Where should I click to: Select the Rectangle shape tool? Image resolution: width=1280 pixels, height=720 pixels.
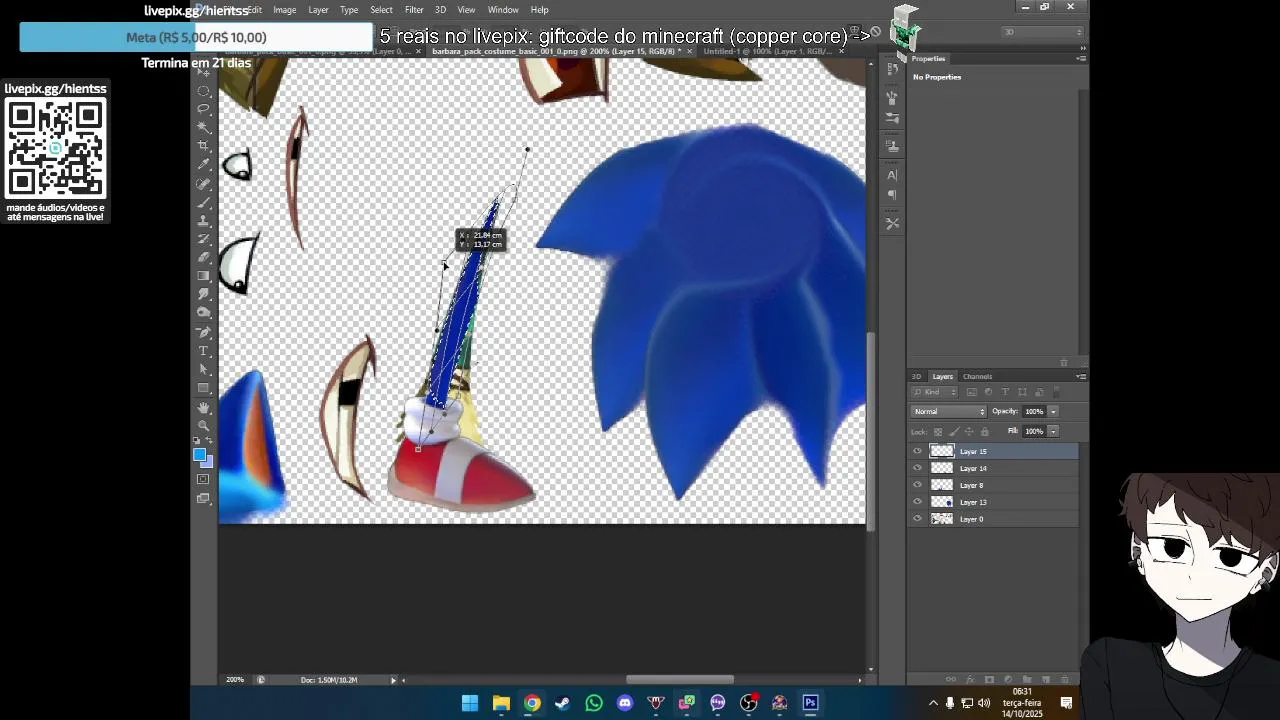pos(204,388)
